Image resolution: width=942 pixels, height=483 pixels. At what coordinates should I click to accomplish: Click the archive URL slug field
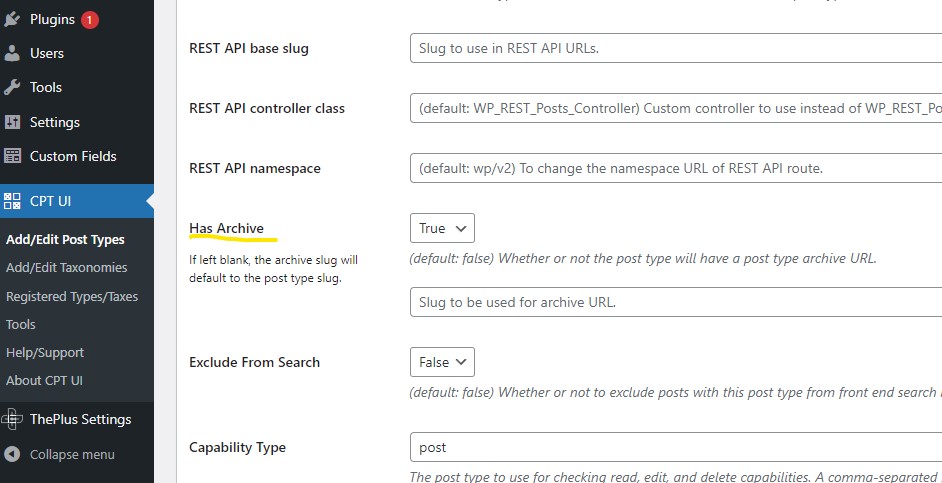click(676, 302)
